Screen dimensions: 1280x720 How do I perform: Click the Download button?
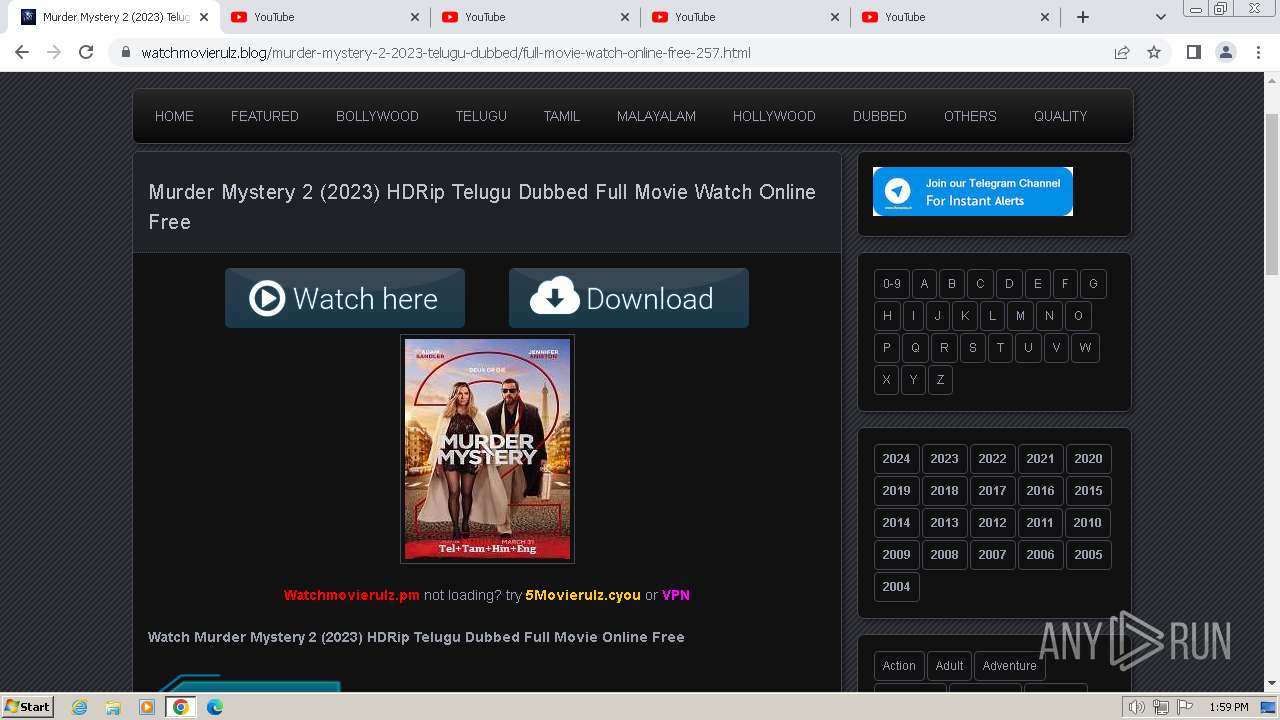[629, 298]
